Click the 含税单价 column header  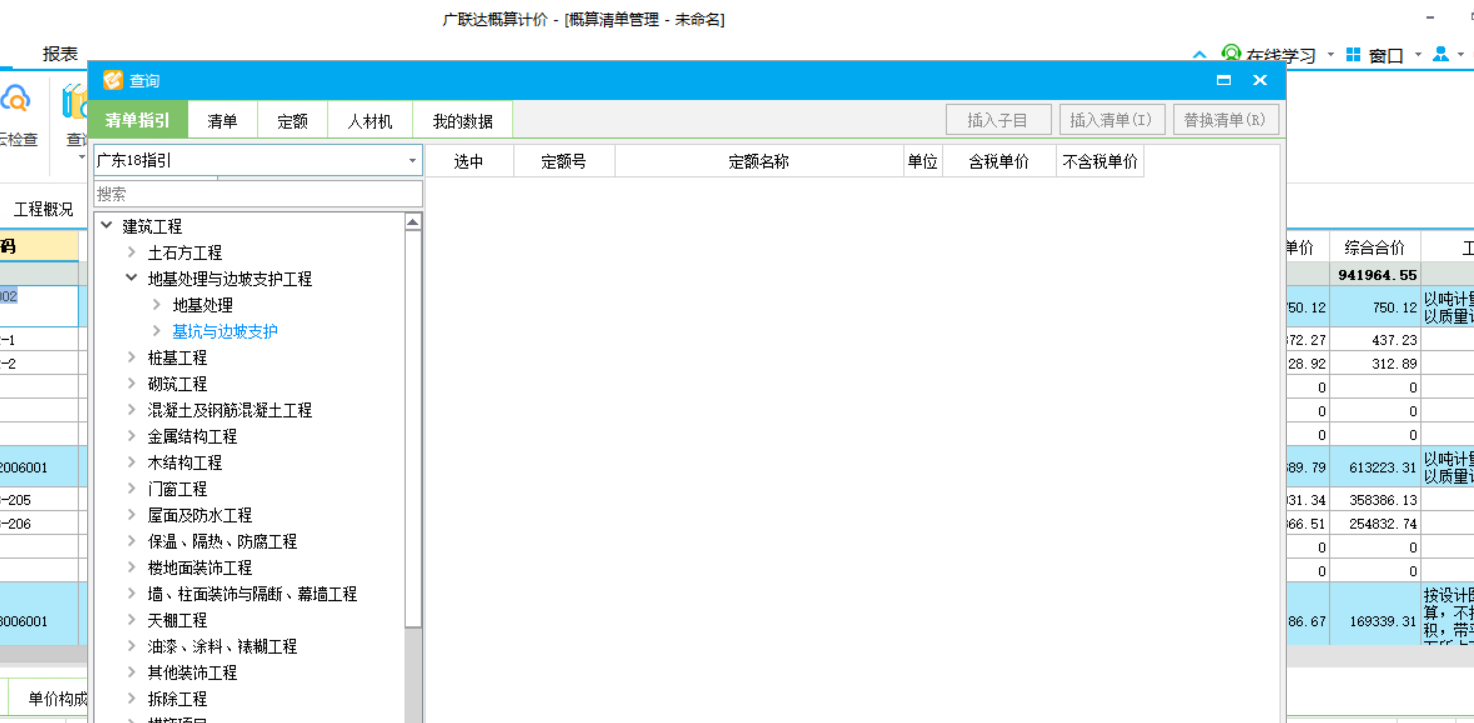click(999, 161)
